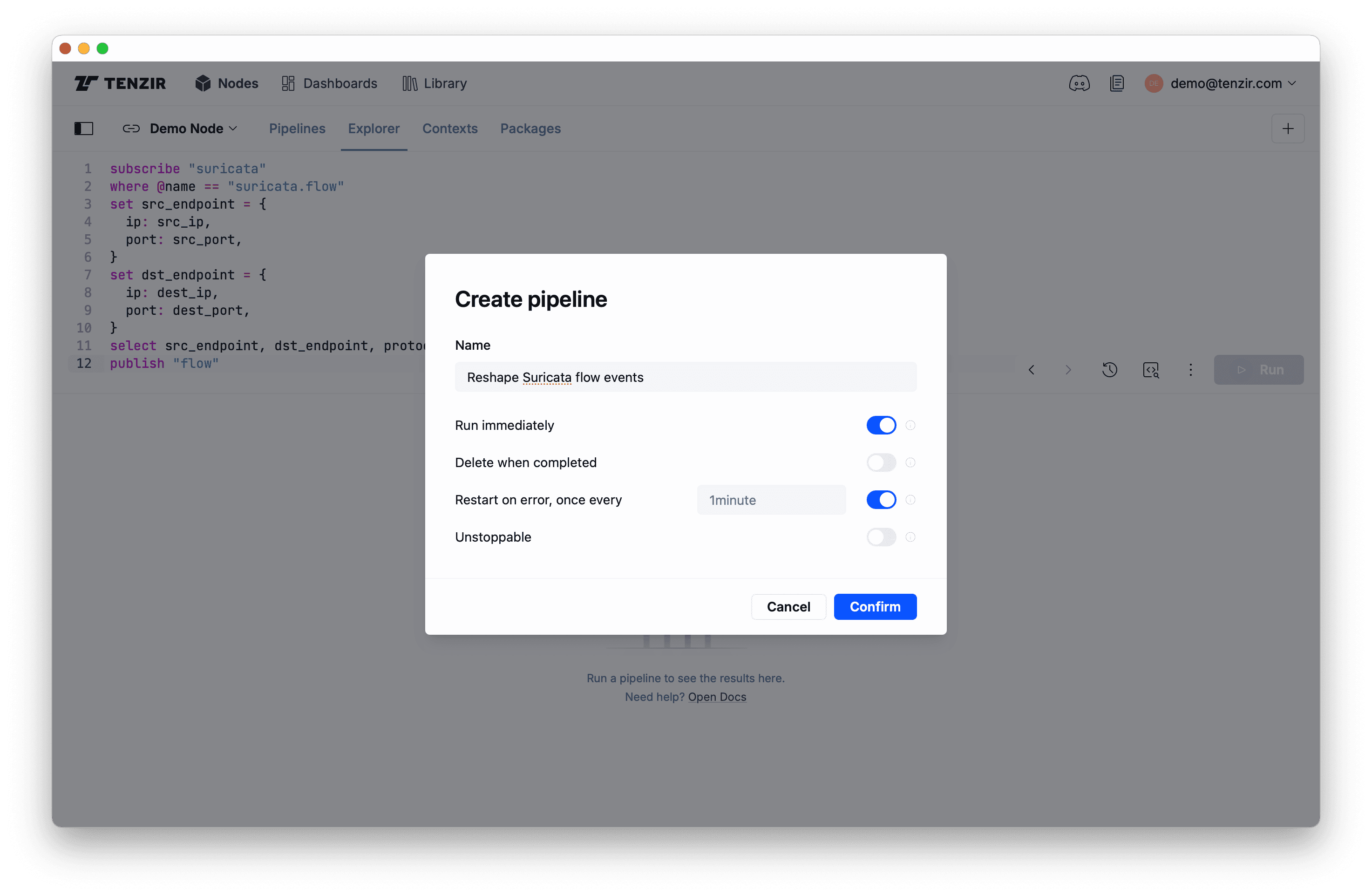The width and height of the screenshot is (1372, 896).
Task: Switch to the Contexts tab
Action: click(449, 129)
